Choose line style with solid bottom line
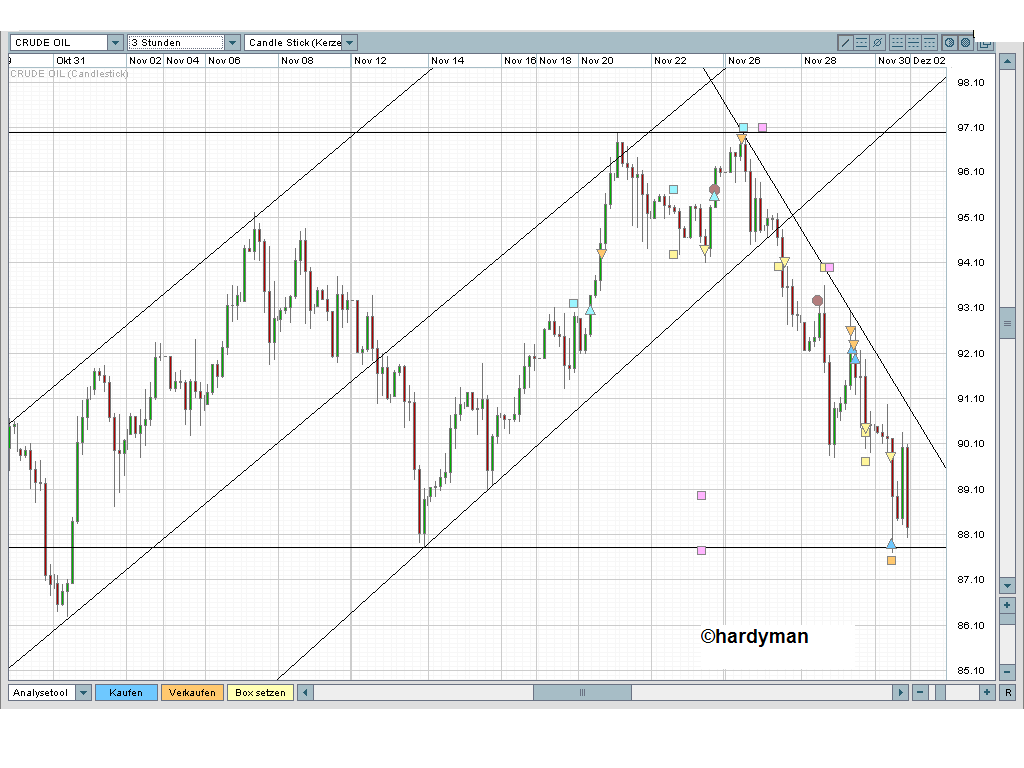This screenshot has width=1024, height=768. [x=897, y=42]
